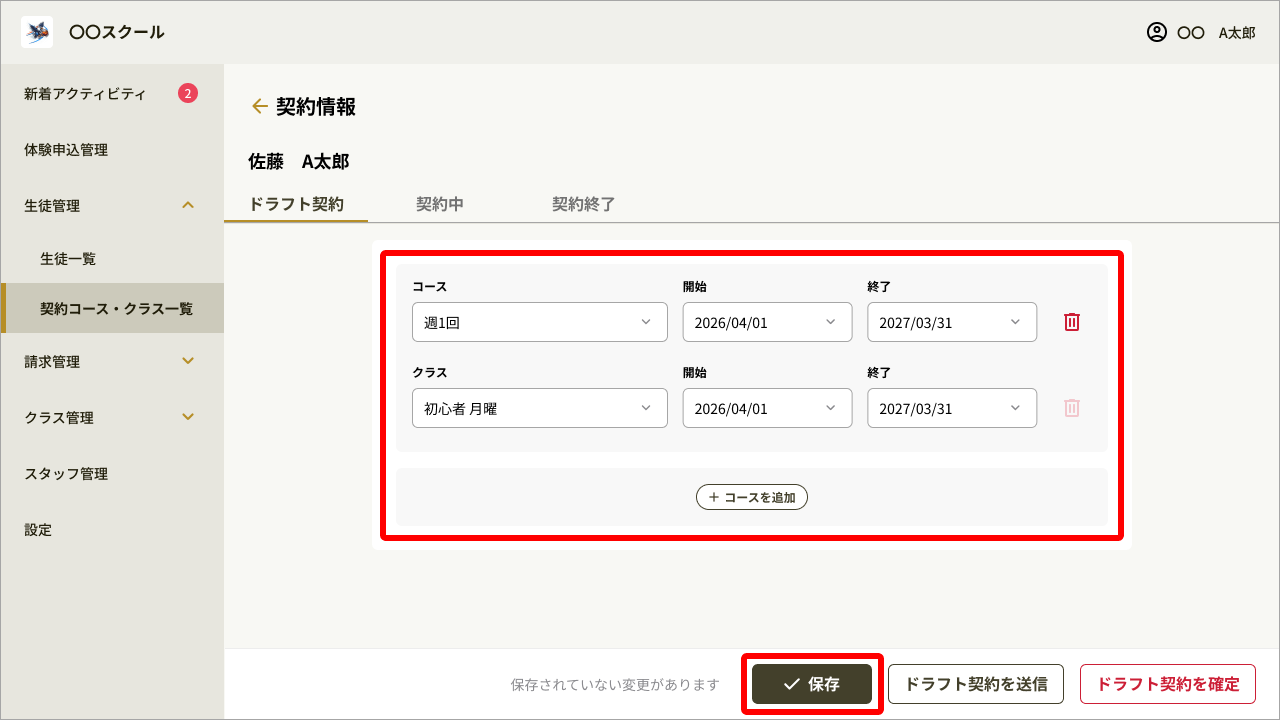This screenshot has width=1280, height=720.
Task: View the notification badge on 新着アクティビティ
Action: 187,93
